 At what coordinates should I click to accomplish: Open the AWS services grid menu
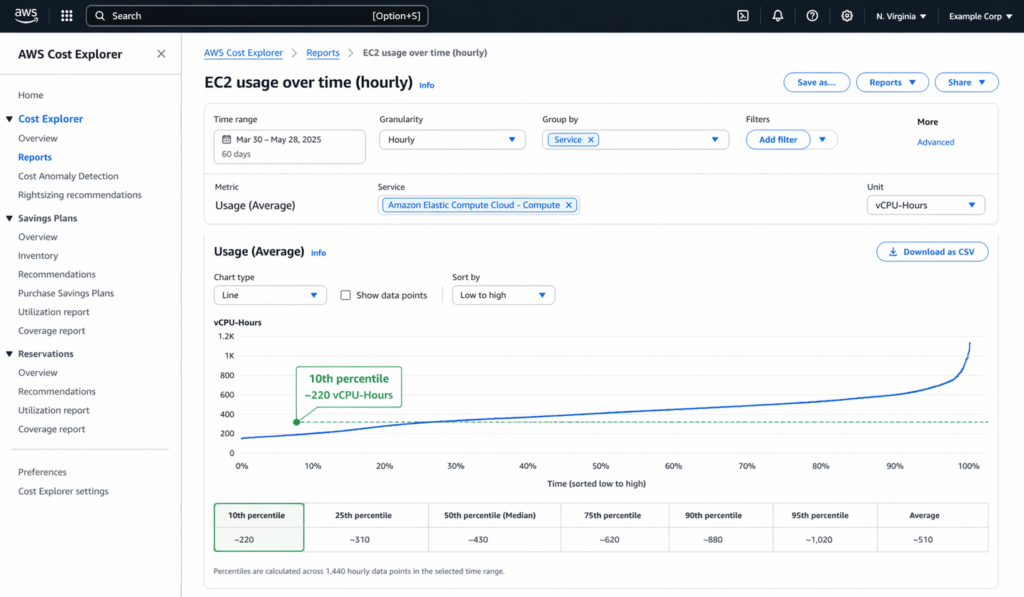click(66, 15)
